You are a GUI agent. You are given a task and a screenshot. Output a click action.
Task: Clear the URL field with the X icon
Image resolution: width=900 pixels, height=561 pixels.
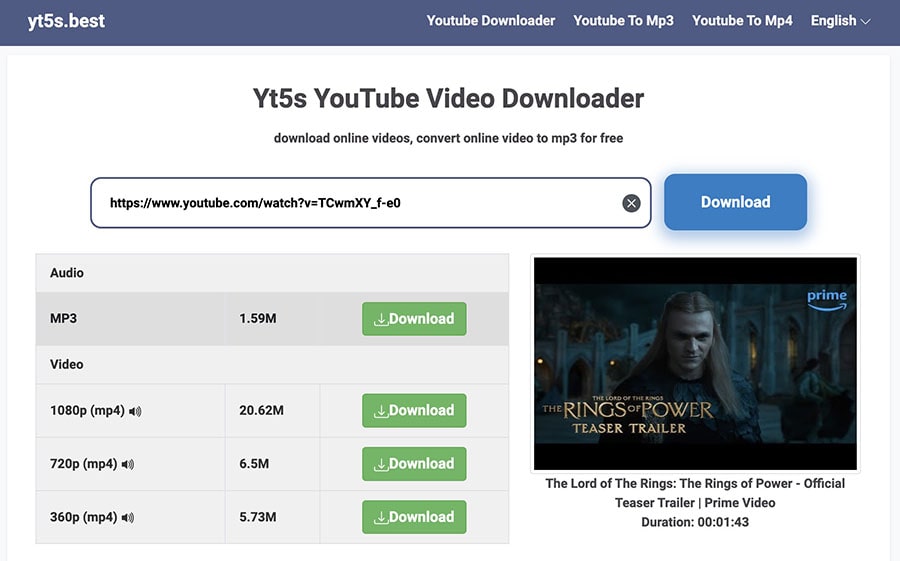point(631,203)
